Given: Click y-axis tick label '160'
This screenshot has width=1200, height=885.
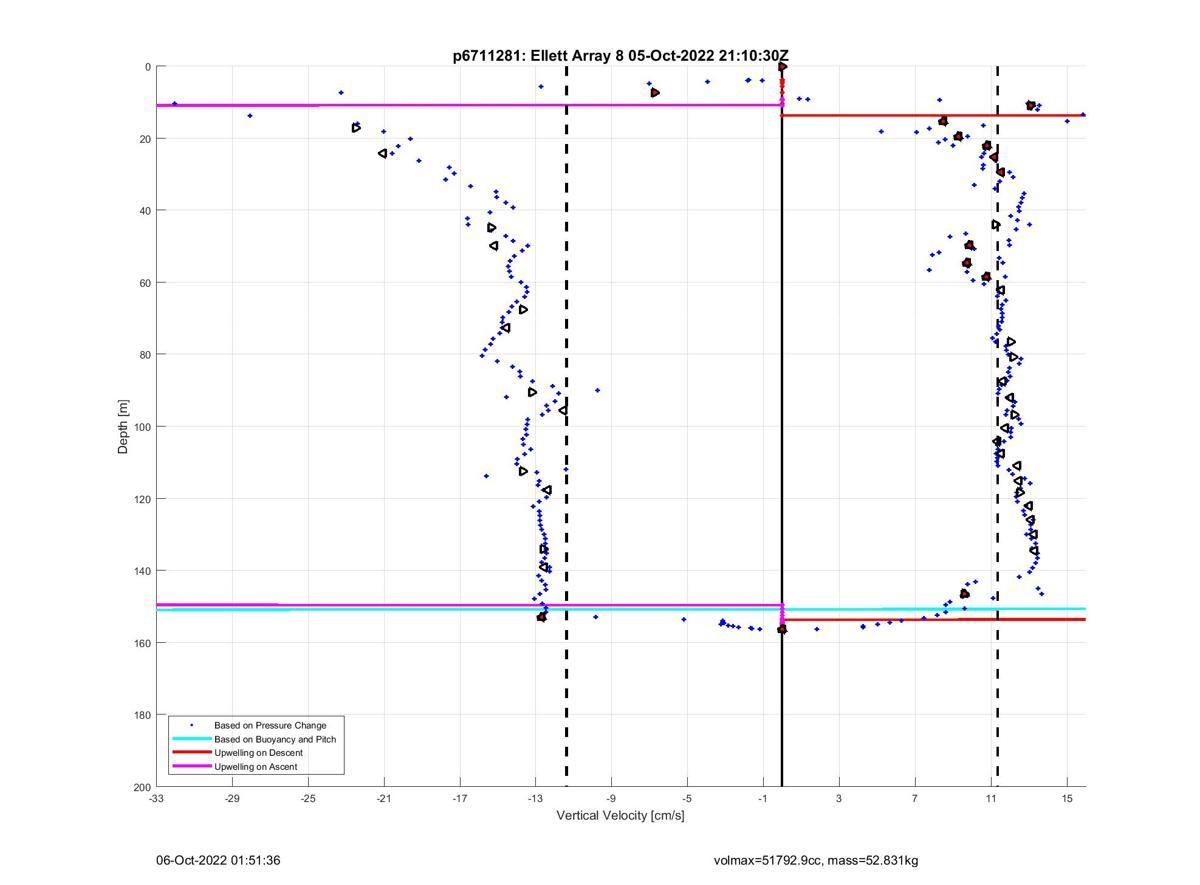Looking at the screenshot, I should [142, 643].
